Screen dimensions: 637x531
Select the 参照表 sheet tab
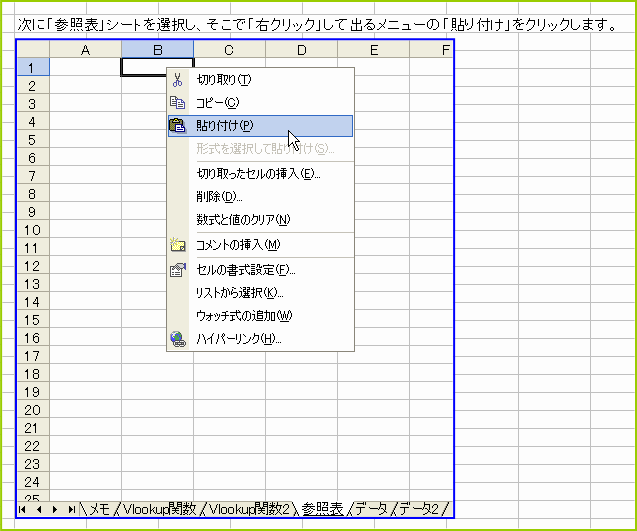[x=323, y=509]
